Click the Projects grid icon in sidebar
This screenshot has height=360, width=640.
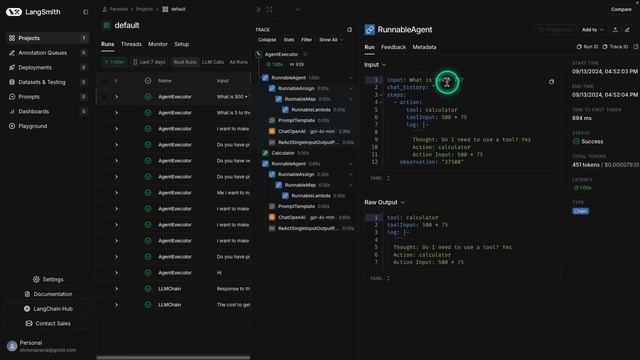click(x=12, y=38)
